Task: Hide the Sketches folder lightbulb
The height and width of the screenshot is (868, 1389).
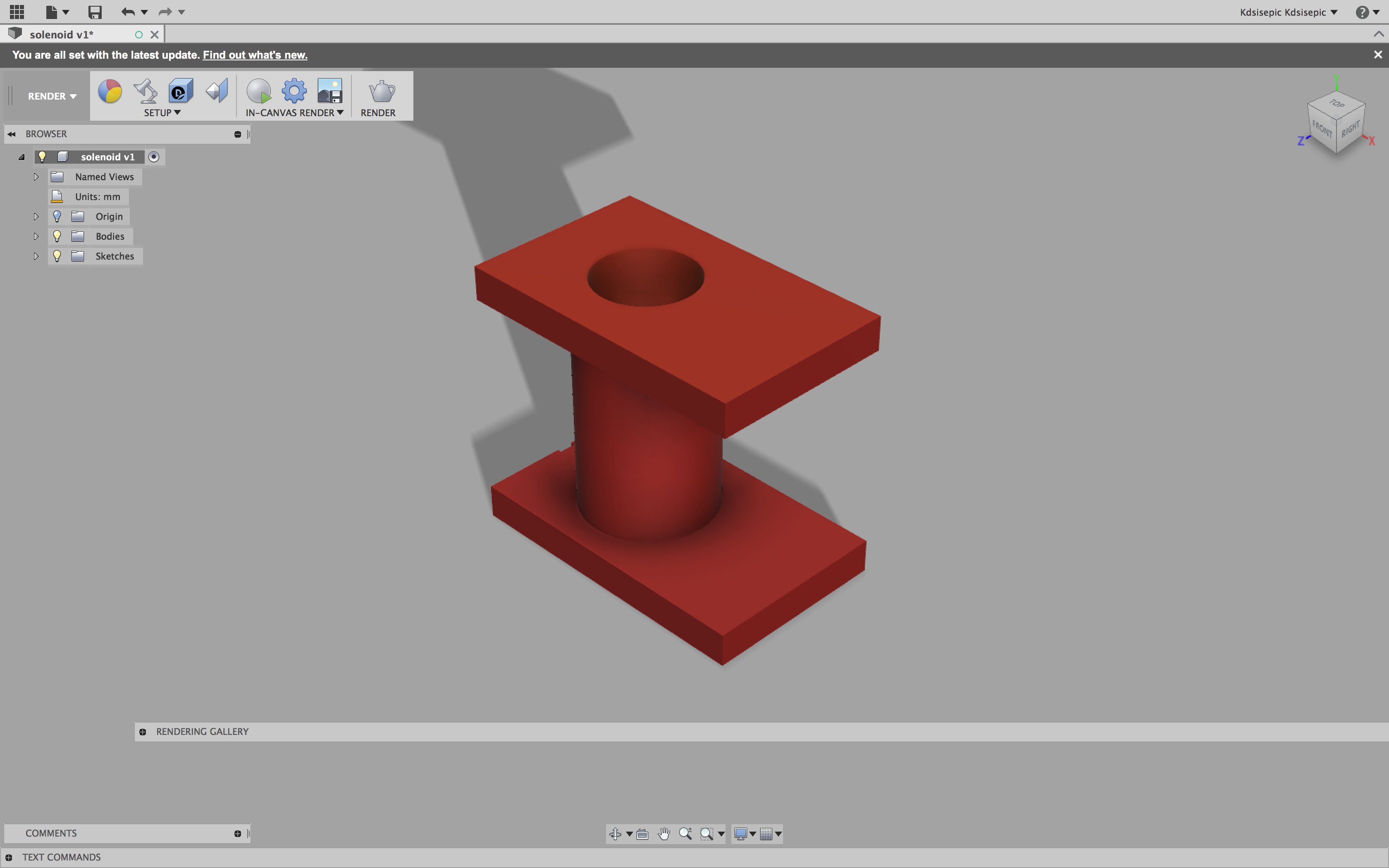Action: coord(57,256)
